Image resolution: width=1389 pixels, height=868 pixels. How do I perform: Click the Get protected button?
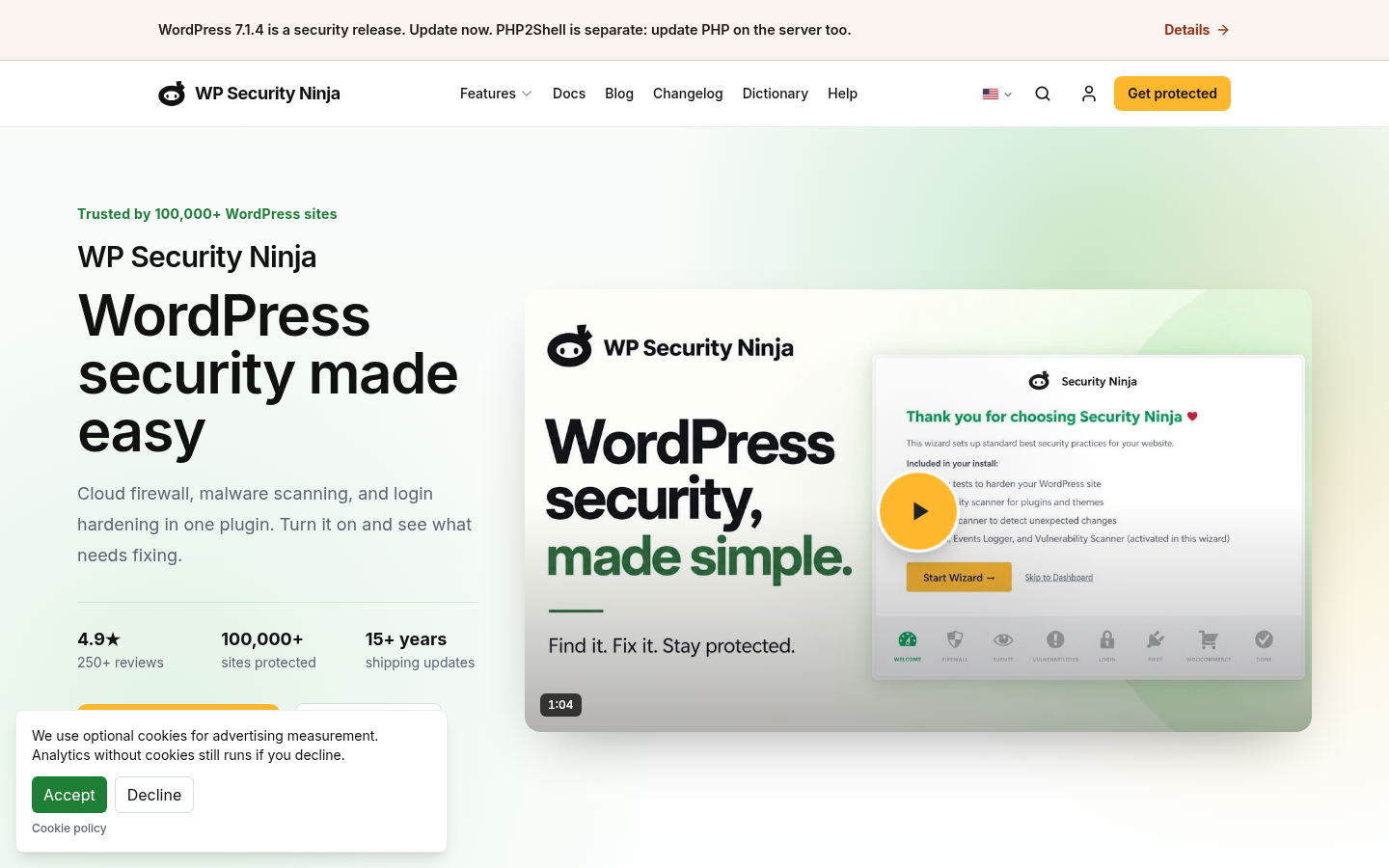coord(1172,94)
